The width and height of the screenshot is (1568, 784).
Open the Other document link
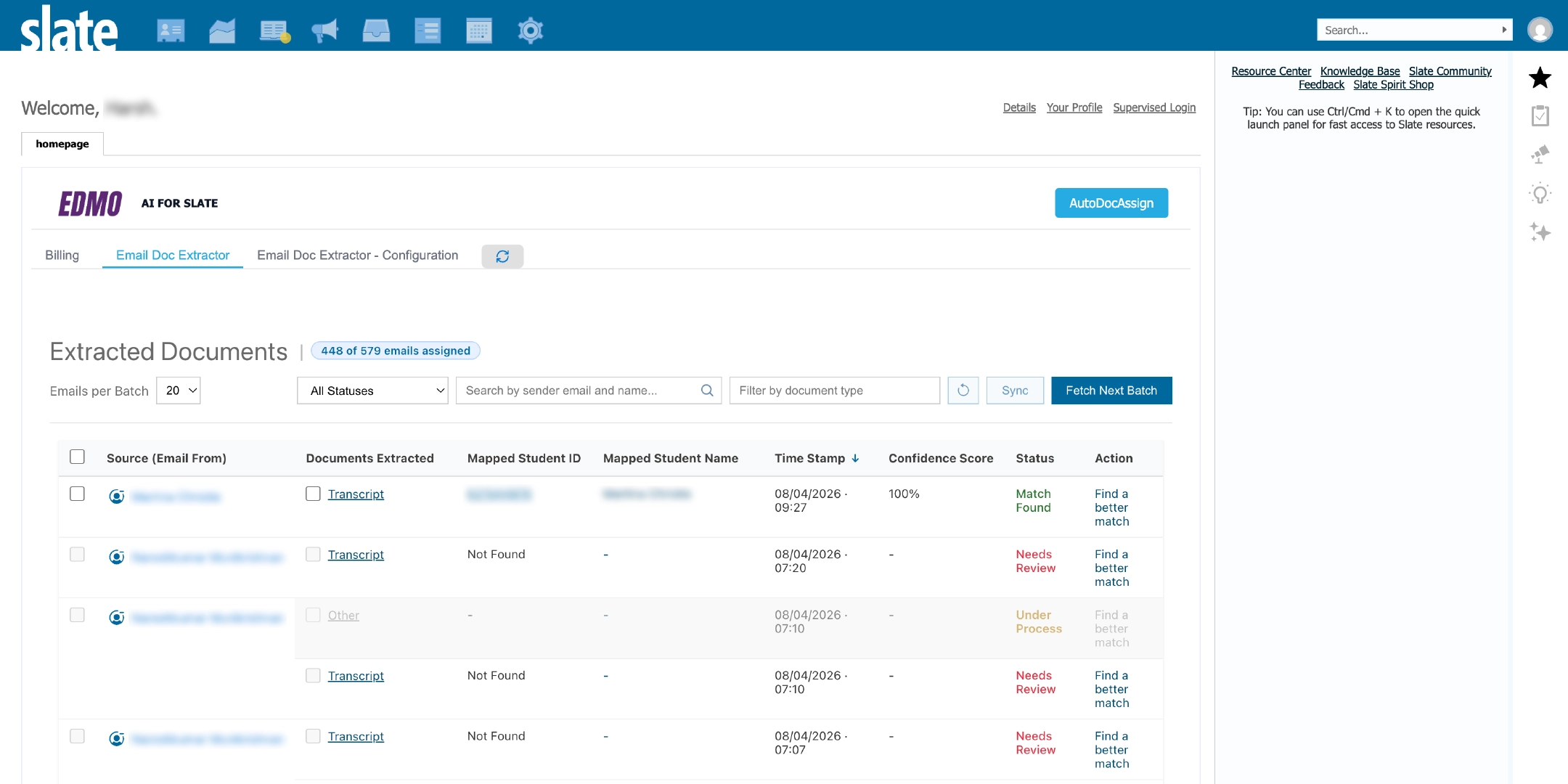coord(343,616)
